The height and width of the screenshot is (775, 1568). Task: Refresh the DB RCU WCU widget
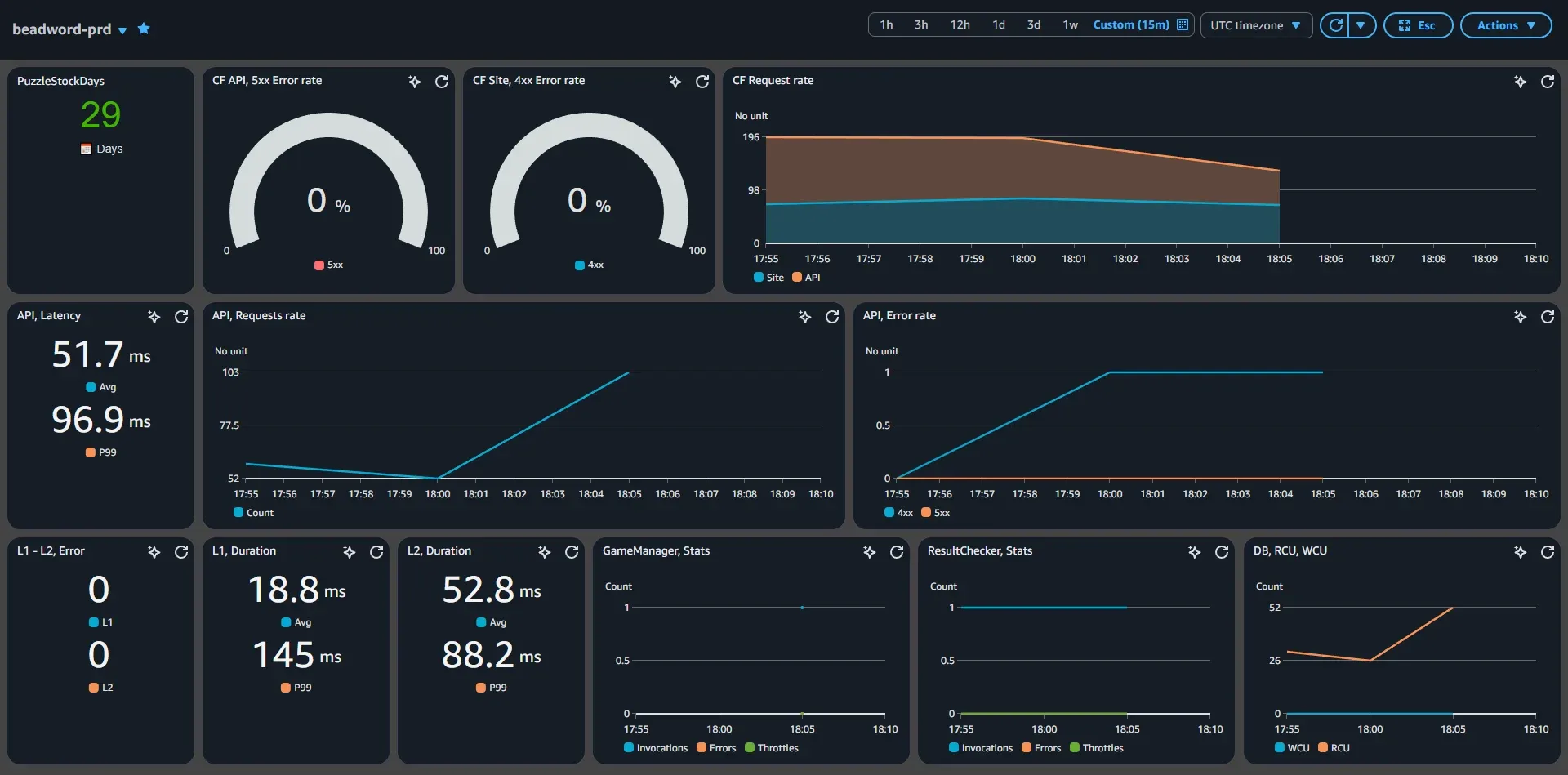point(1548,552)
